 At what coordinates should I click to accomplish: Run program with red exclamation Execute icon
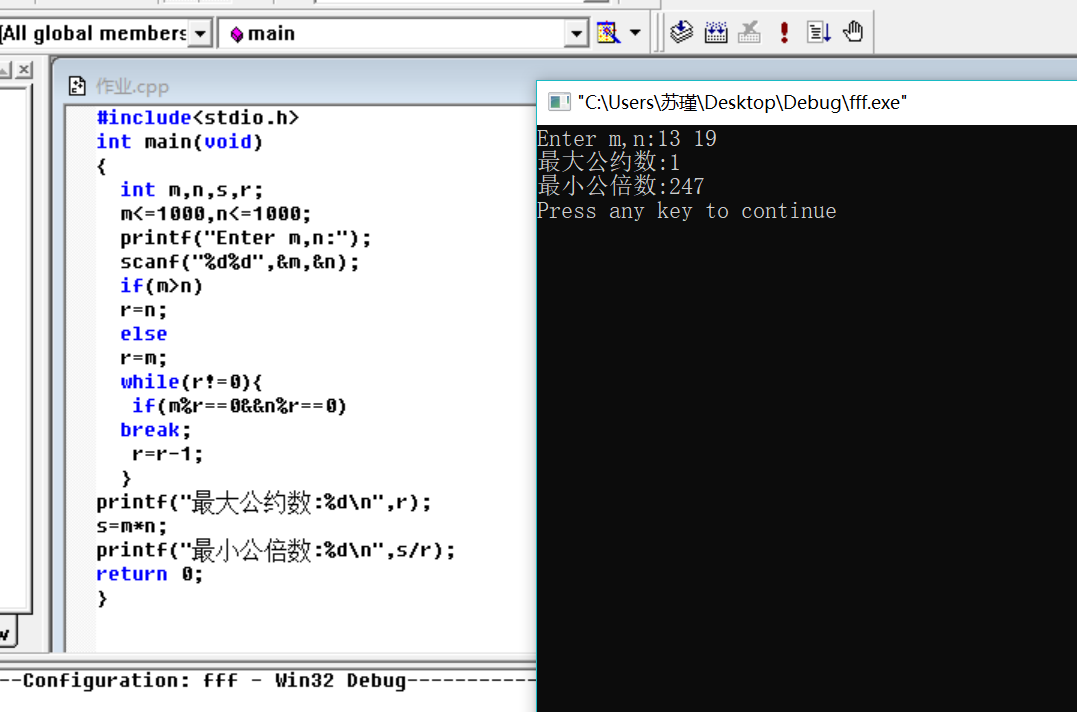pyautogui.click(x=784, y=32)
